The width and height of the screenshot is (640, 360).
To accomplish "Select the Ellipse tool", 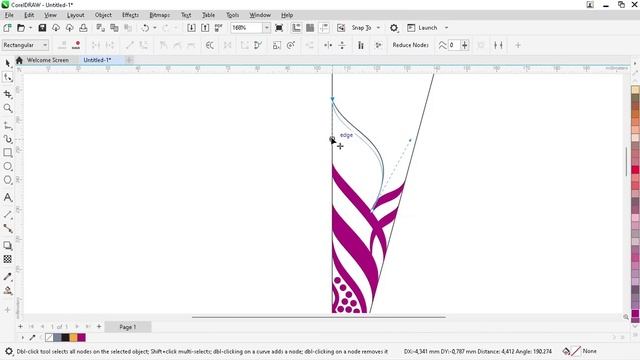I will point(8,167).
